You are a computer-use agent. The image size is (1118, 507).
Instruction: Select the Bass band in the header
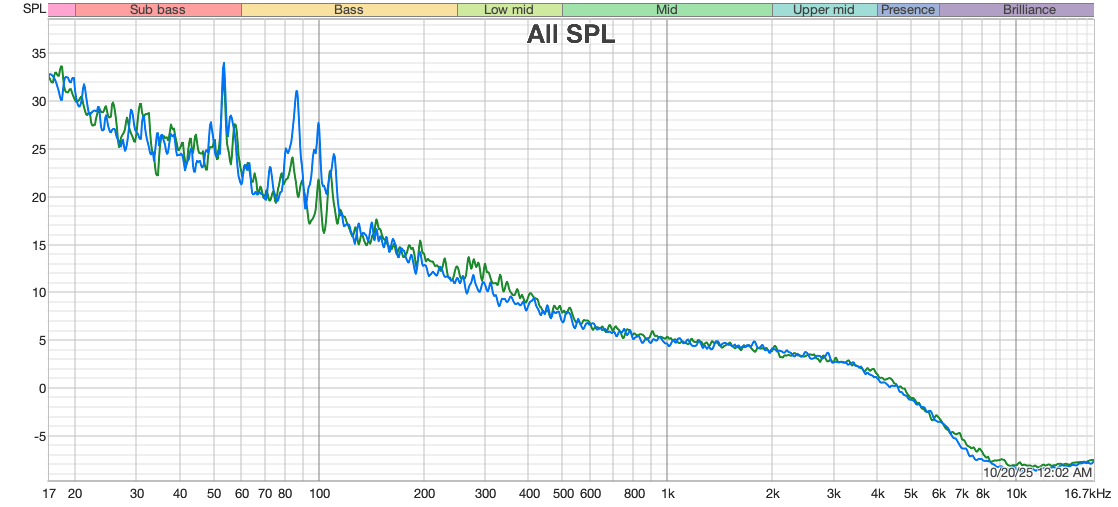[349, 10]
